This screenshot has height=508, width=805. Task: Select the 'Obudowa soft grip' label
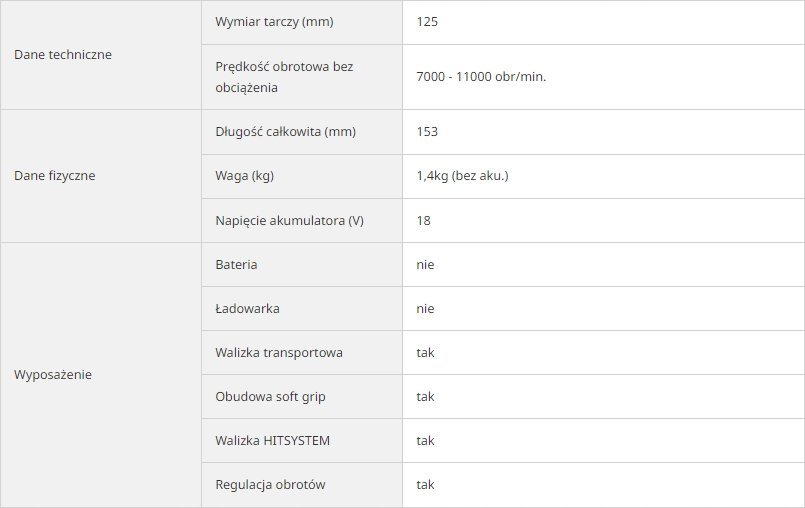(270, 397)
